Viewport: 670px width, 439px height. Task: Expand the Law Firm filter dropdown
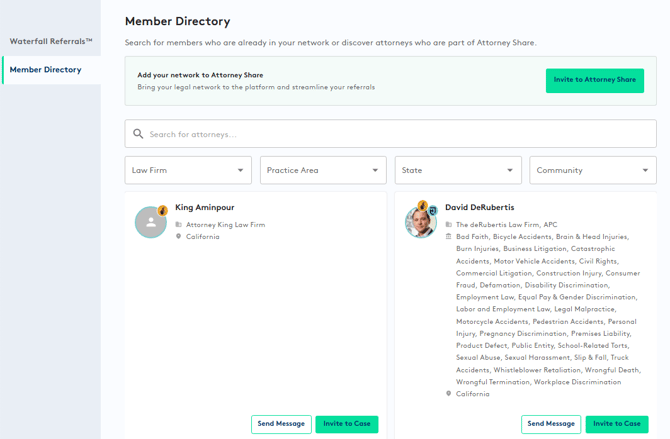tap(188, 170)
